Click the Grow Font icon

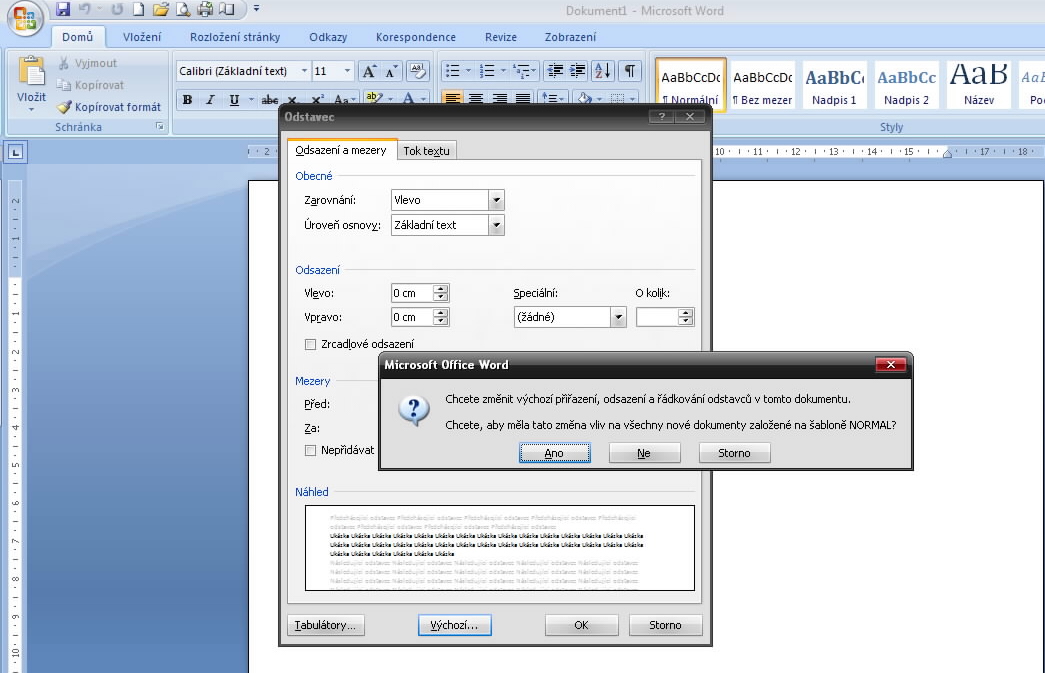369,71
